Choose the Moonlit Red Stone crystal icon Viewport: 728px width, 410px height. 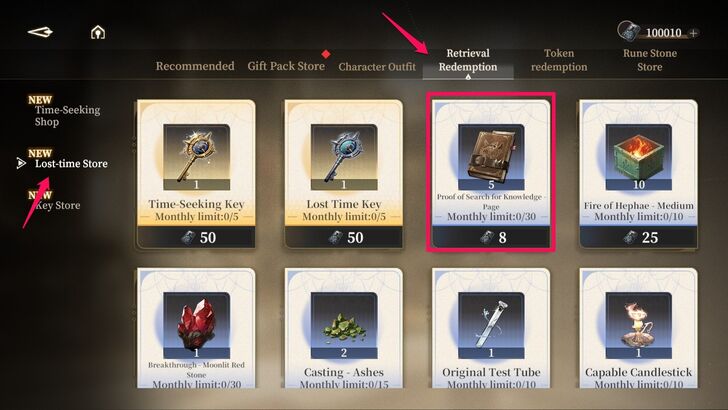[x=196, y=325]
